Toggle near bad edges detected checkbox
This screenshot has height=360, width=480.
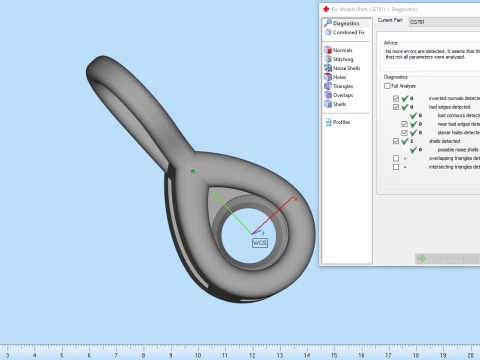click(404, 124)
